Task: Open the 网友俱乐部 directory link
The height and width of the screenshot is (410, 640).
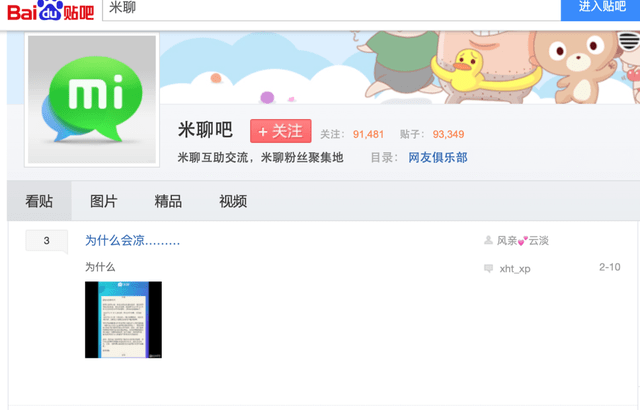Action: coord(438,157)
